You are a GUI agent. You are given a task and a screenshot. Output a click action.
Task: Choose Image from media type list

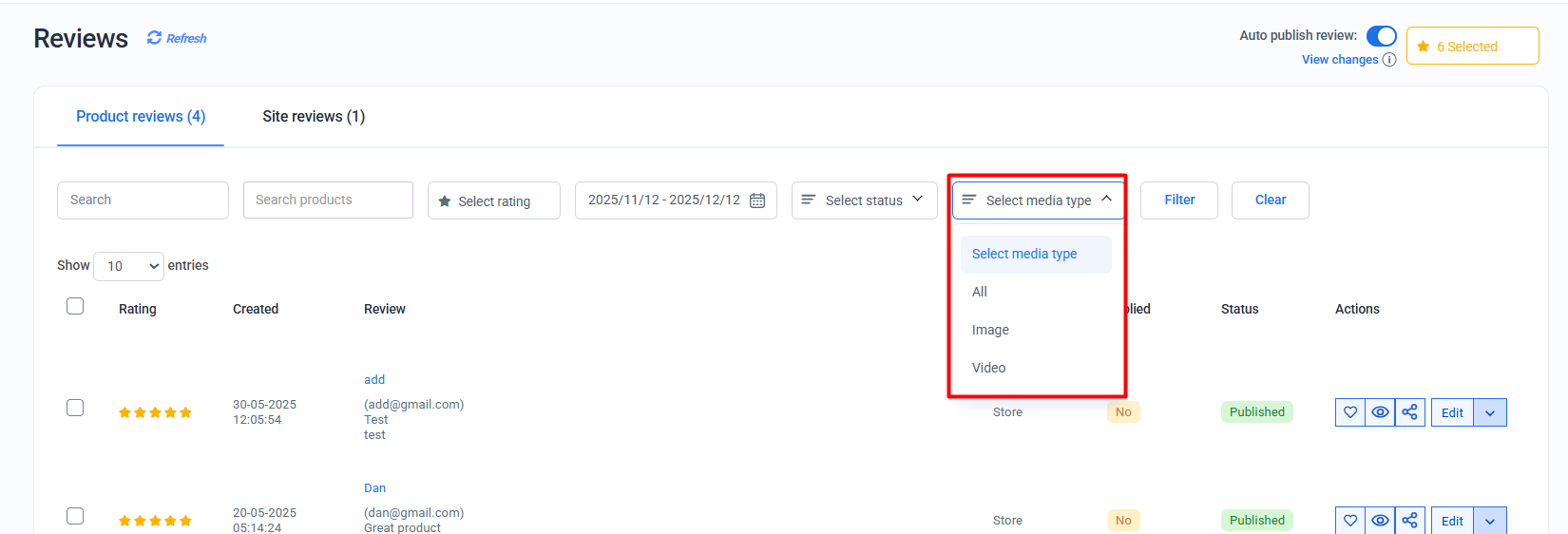tap(990, 330)
